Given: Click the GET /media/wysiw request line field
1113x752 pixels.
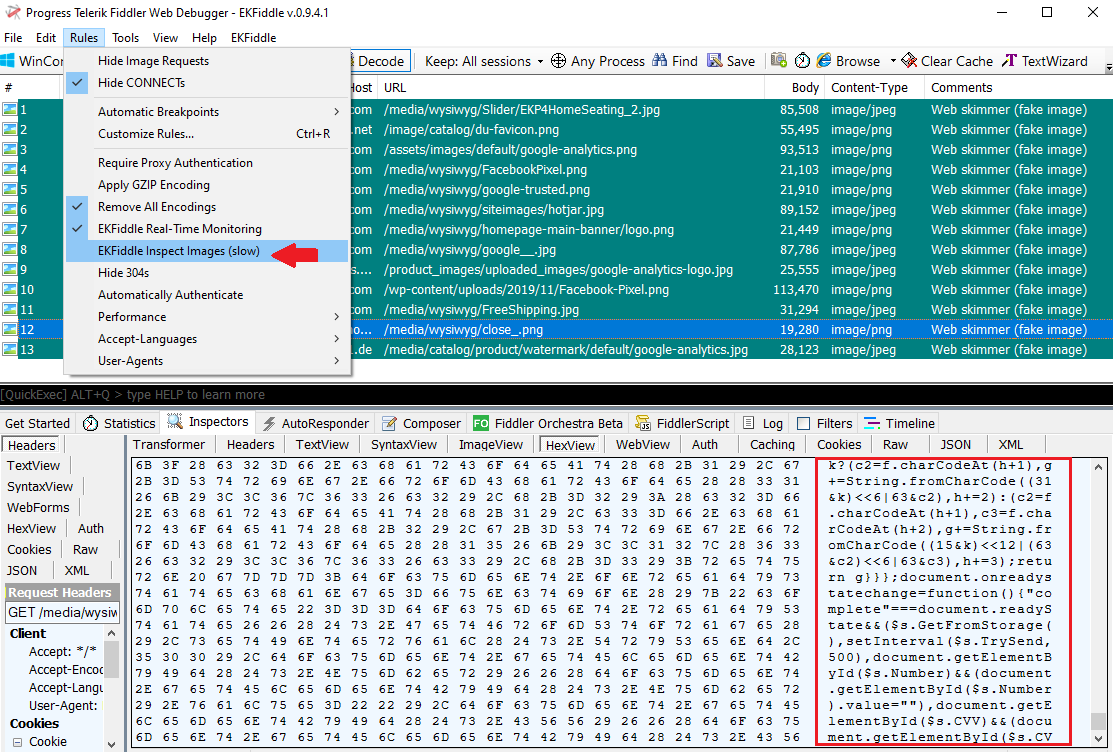Looking at the screenshot, I should (62, 613).
